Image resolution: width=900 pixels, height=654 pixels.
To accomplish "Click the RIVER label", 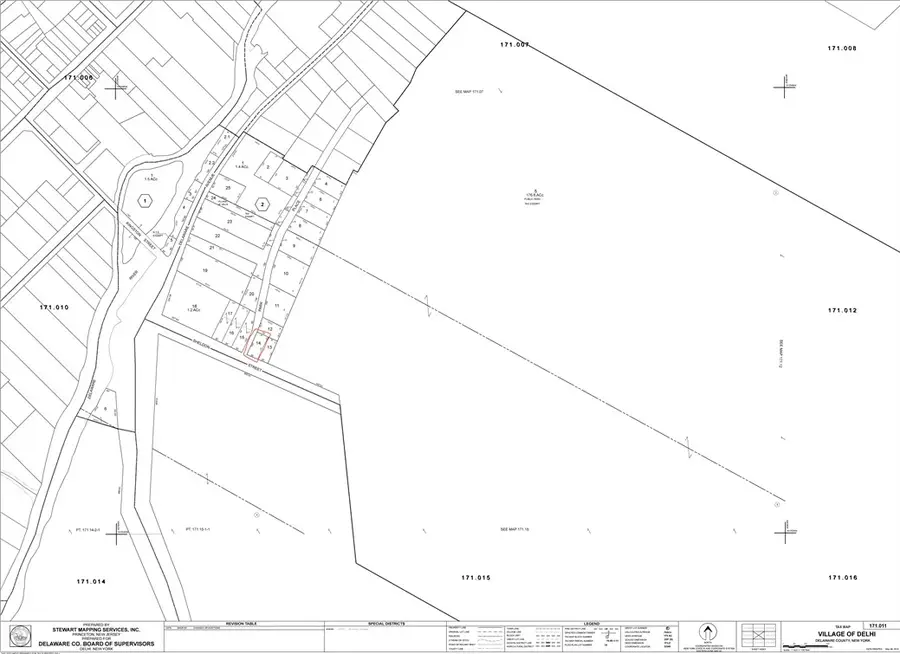I will pyautogui.click(x=133, y=274).
